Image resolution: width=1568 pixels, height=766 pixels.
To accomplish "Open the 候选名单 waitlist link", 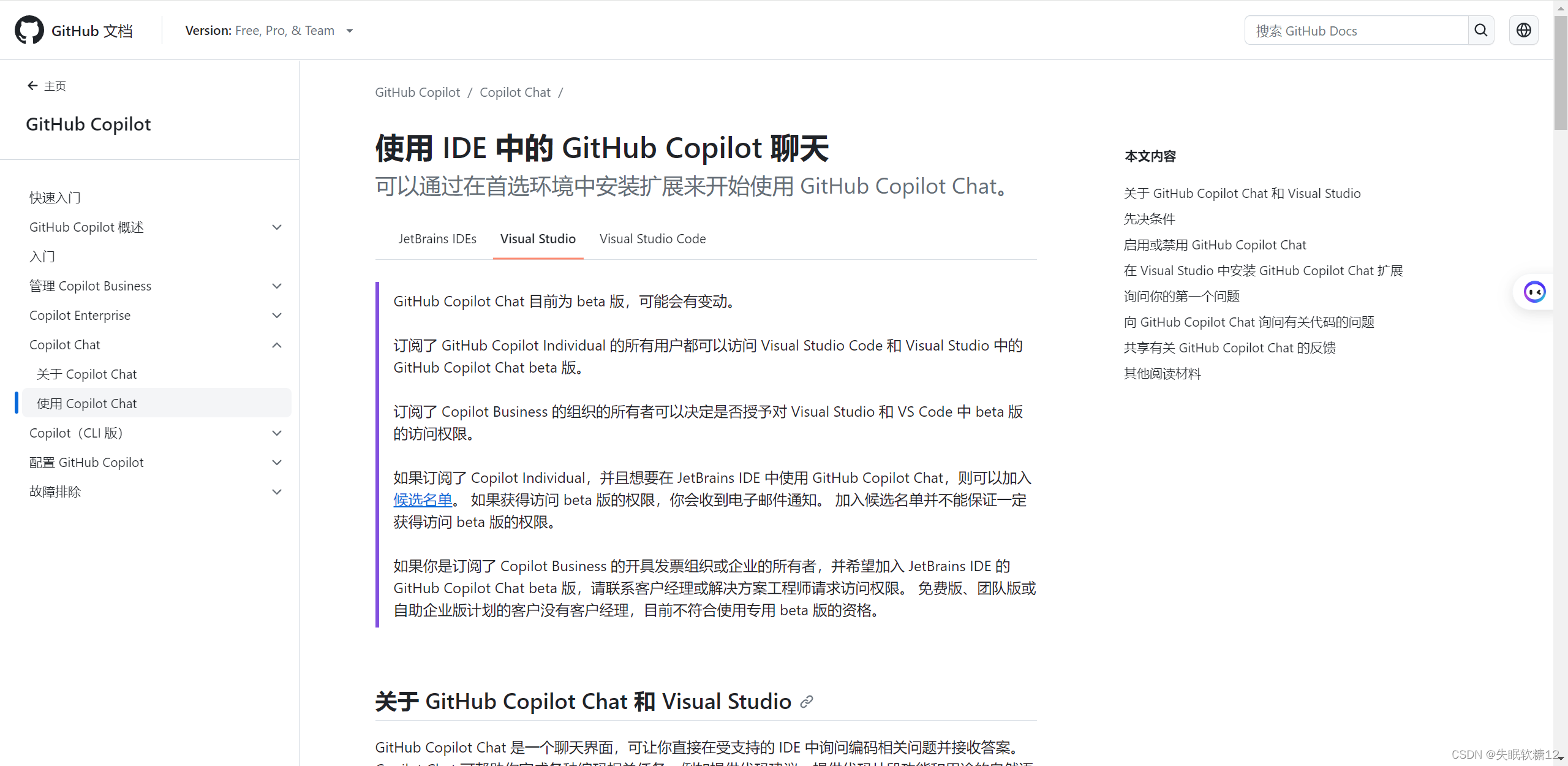I will [423, 500].
